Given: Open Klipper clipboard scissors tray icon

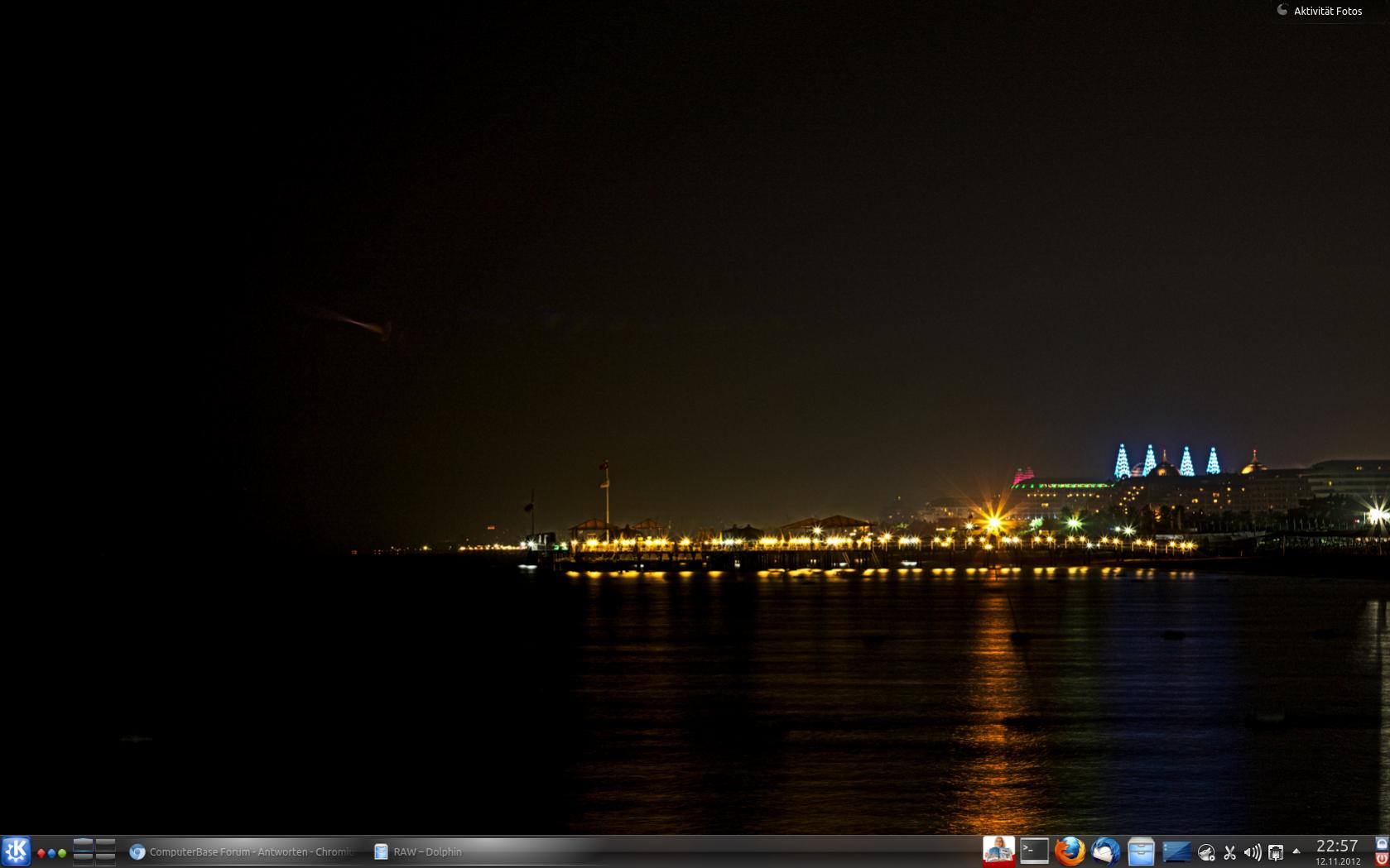Looking at the screenshot, I should click(x=1229, y=852).
